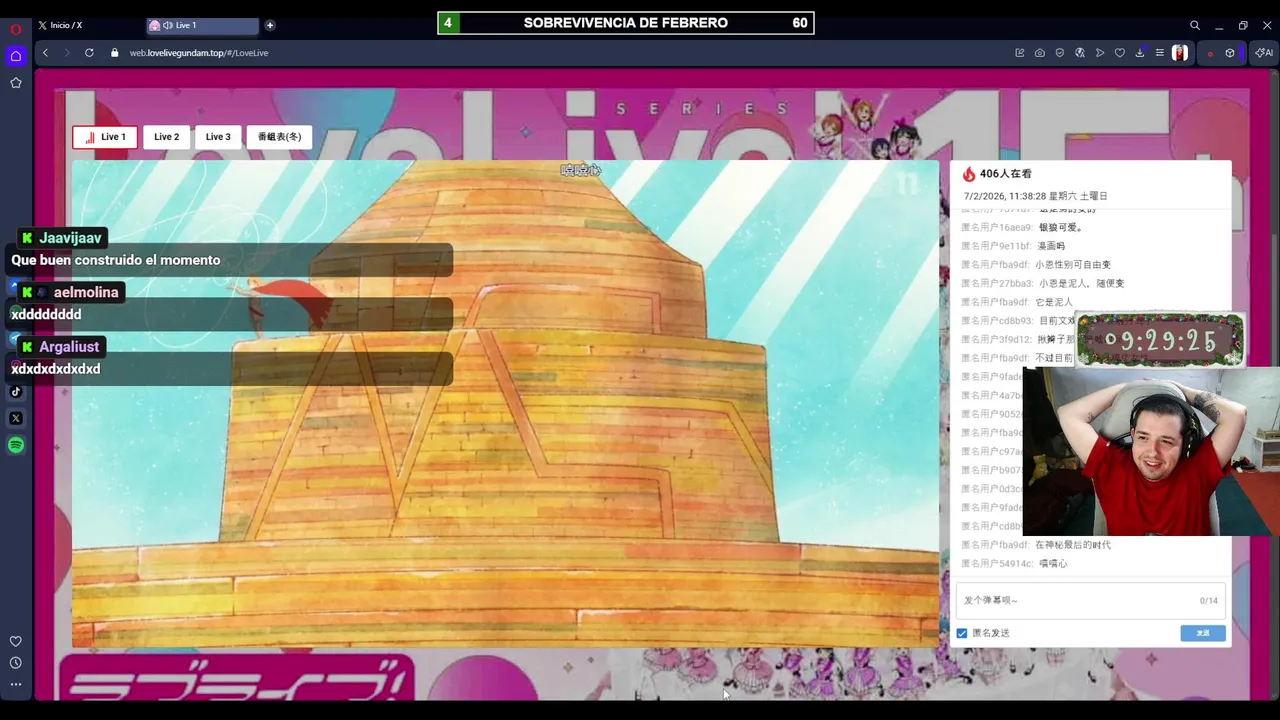Click Jaavijaav username in overlay chat
The image size is (1280, 720).
tap(70, 238)
